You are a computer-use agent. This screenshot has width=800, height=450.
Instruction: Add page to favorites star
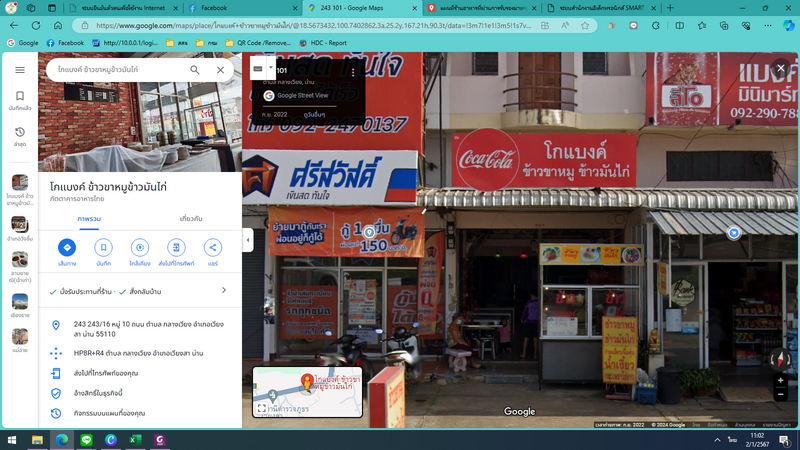pyautogui.click(x=585, y=26)
